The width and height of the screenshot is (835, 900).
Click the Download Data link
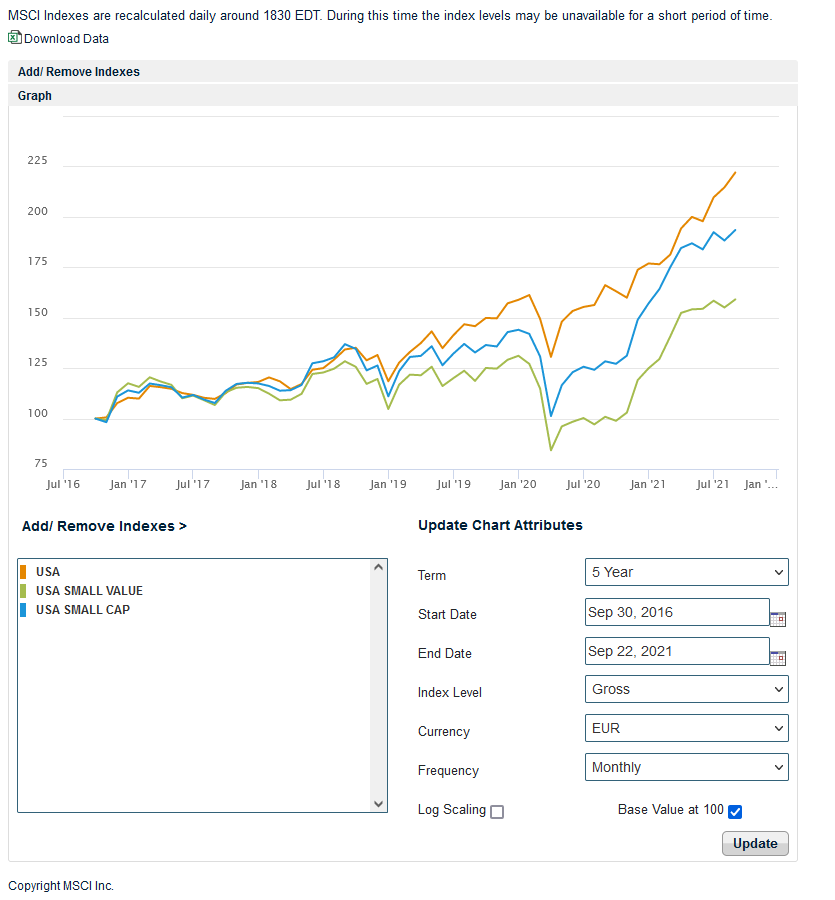click(x=66, y=39)
